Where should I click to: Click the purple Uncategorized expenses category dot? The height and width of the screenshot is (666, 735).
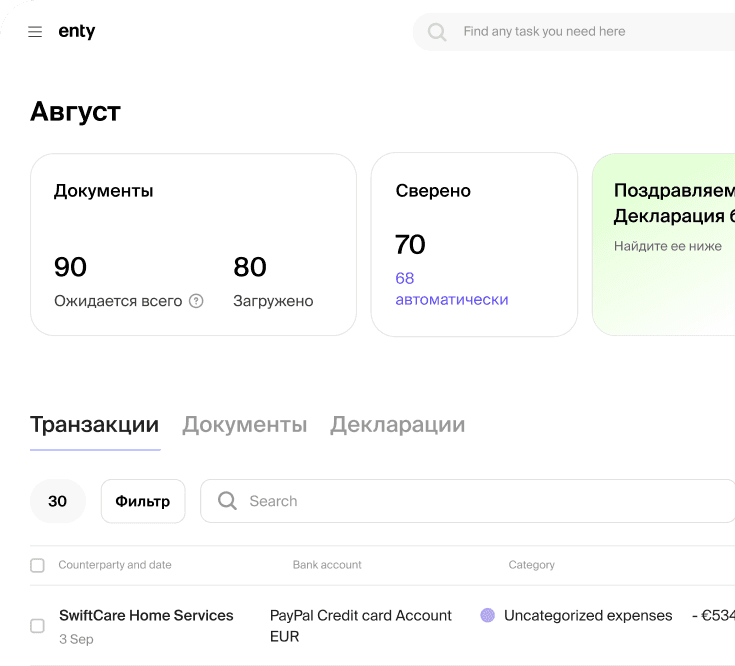pyautogui.click(x=488, y=615)
